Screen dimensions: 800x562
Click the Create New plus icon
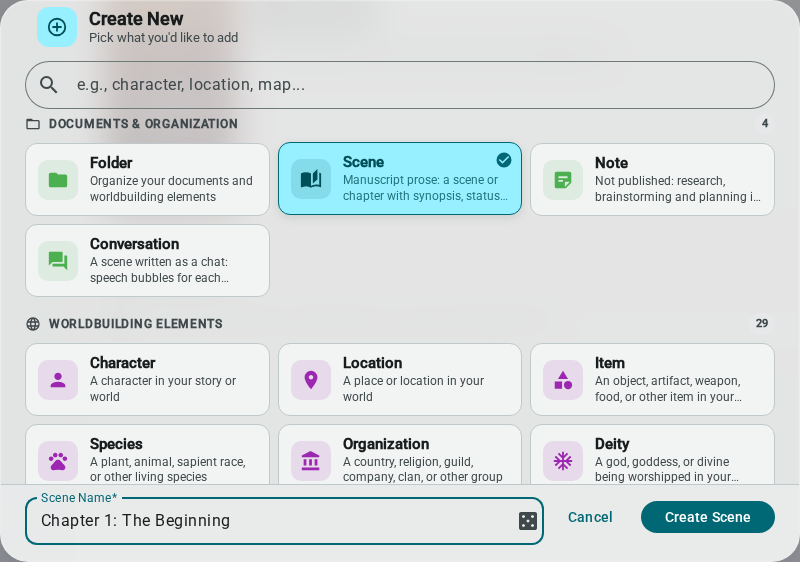point(57,27)
